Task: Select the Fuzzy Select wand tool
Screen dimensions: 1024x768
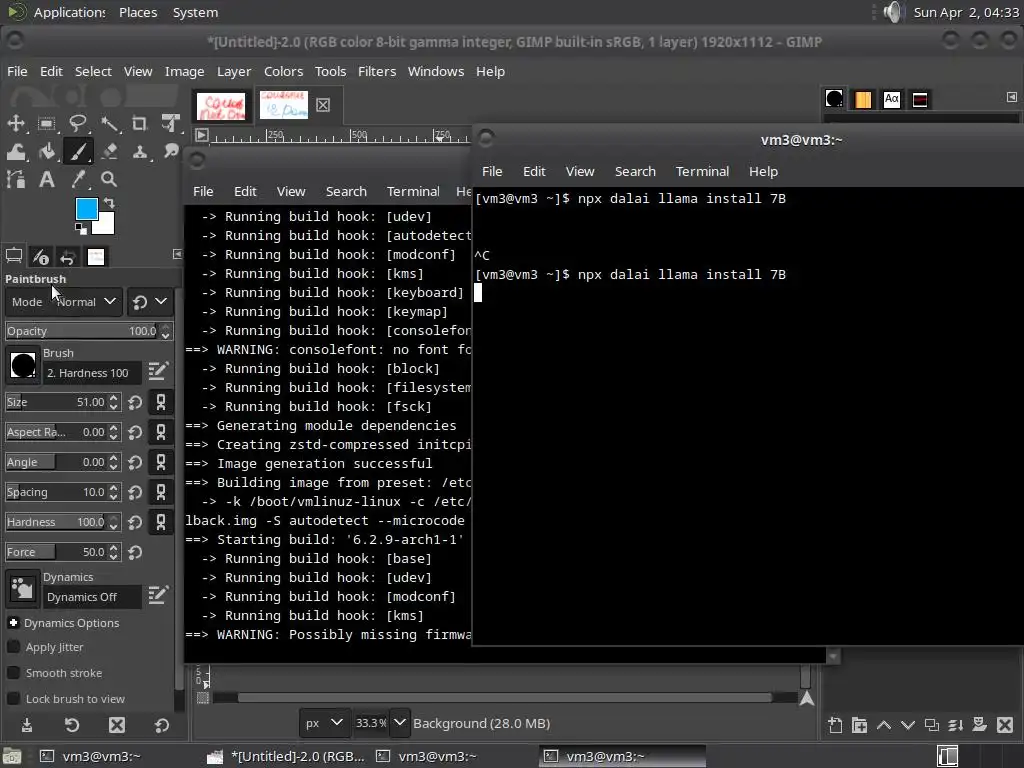Action: 109,123
